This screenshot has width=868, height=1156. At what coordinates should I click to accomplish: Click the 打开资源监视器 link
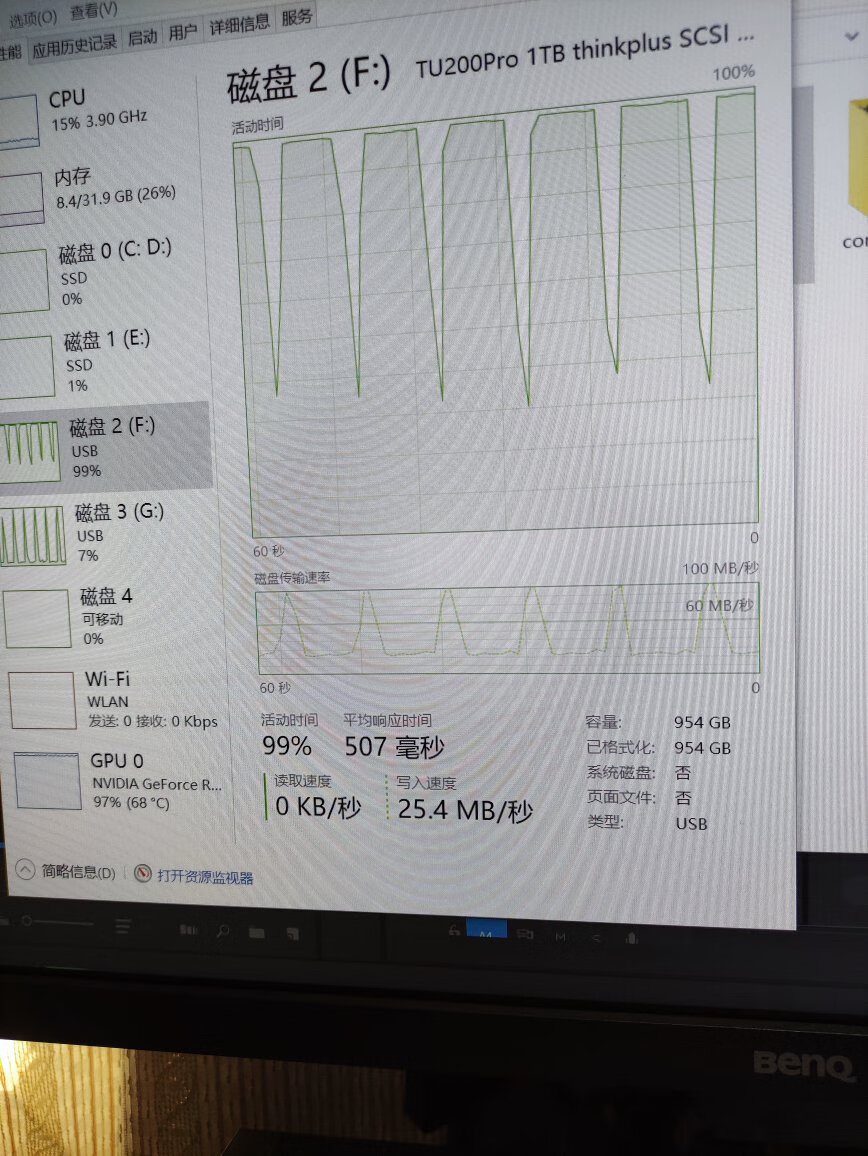(204, 878)
